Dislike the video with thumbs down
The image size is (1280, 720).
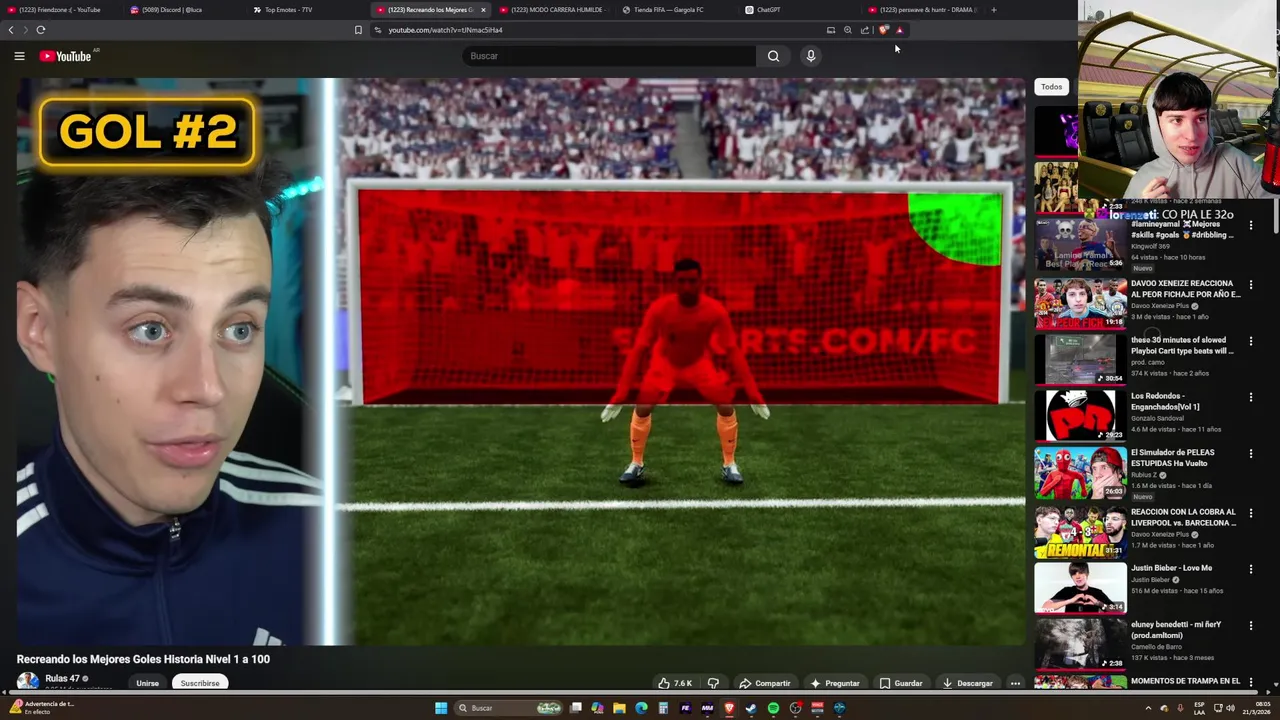tap(713, 683)
